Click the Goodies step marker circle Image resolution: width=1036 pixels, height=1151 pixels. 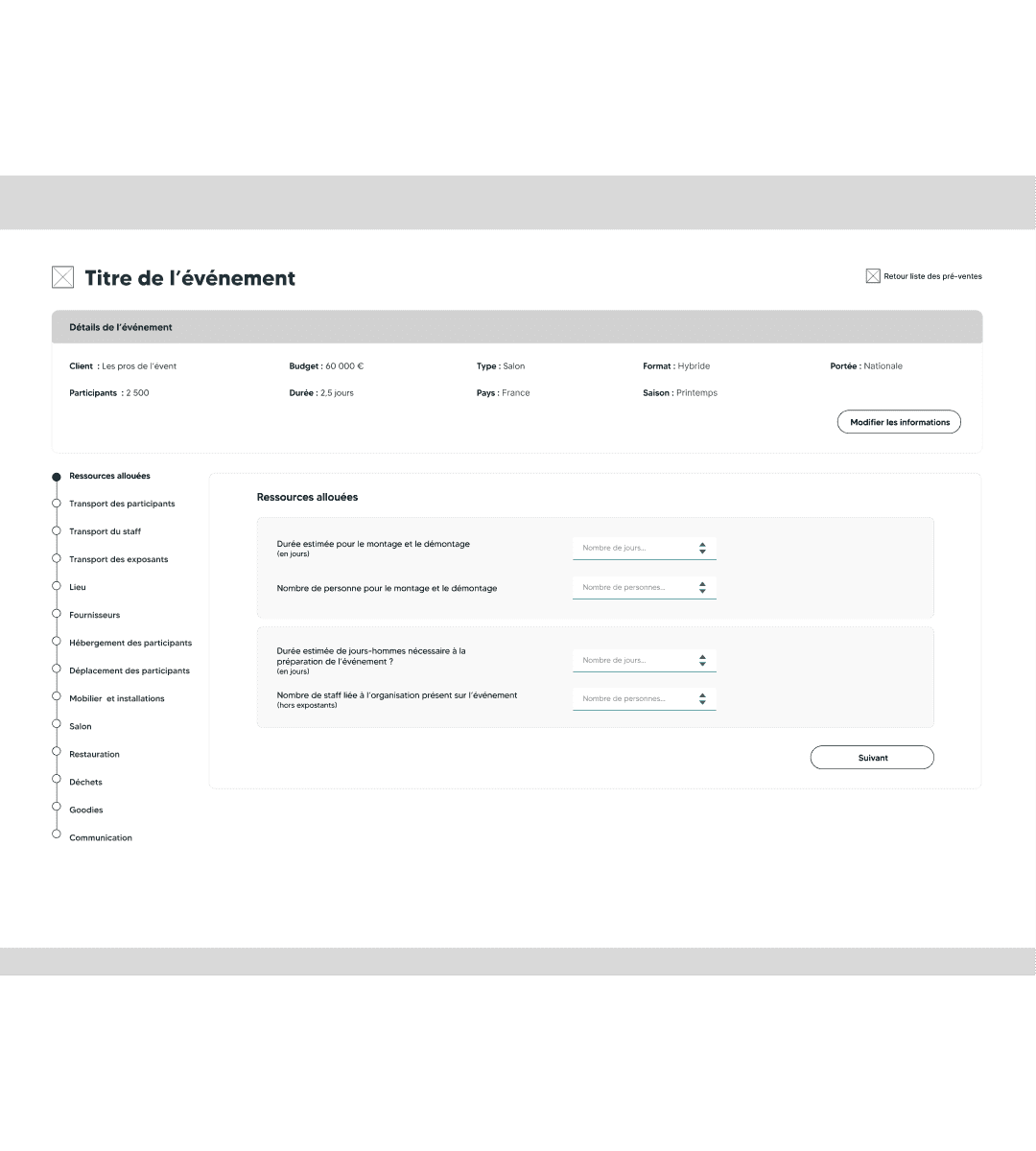point(56,806)
